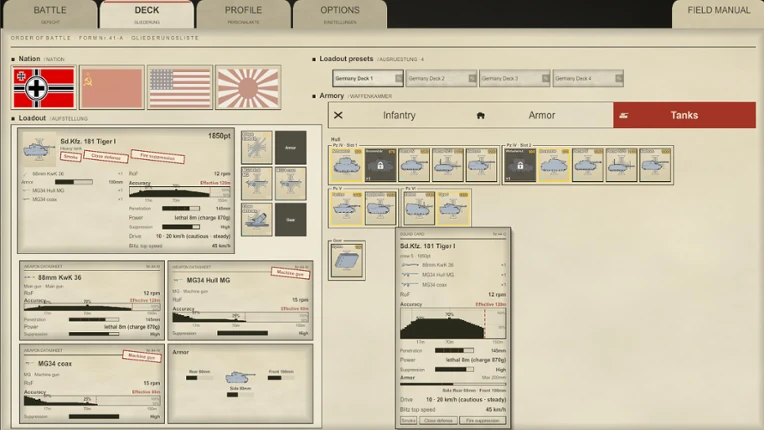Click the MG34 coax datasheet title
The image size is (764, 430).
(55, 364)
